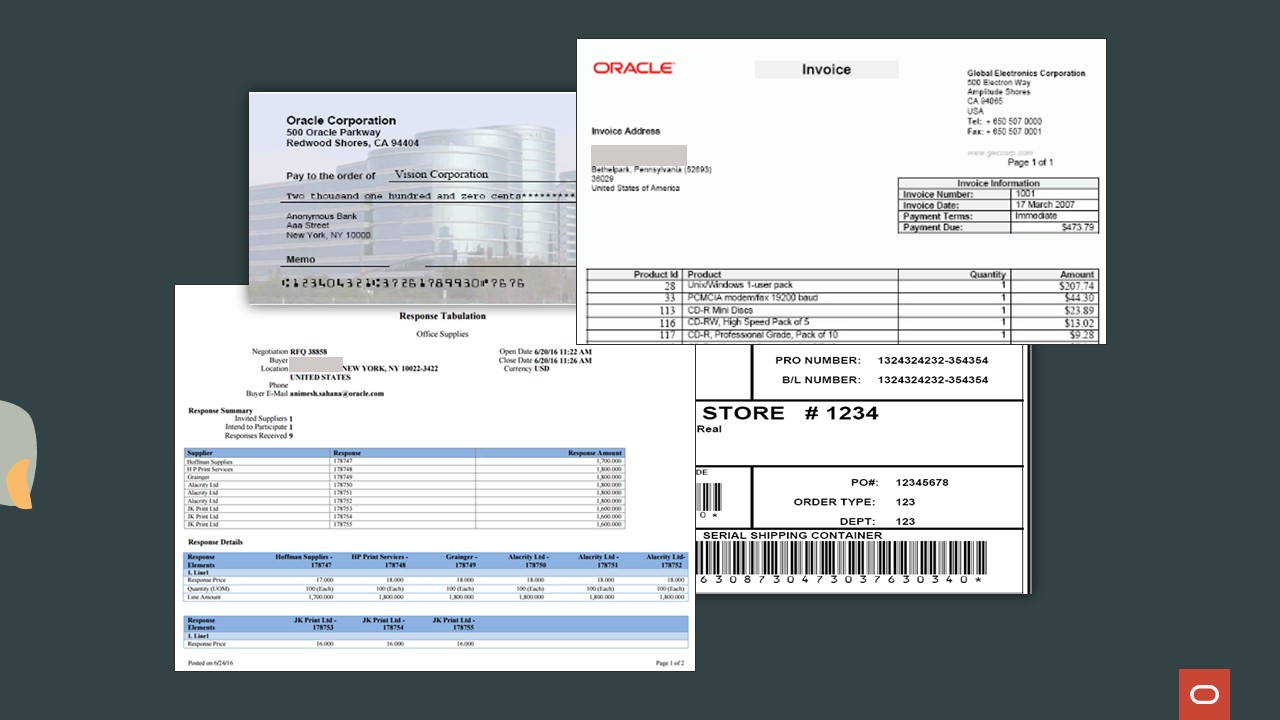The image size is (1280, 720).
Task: Click the Oracle logo on the invoice
Action: pyautogui.click(x=631, y=68)
